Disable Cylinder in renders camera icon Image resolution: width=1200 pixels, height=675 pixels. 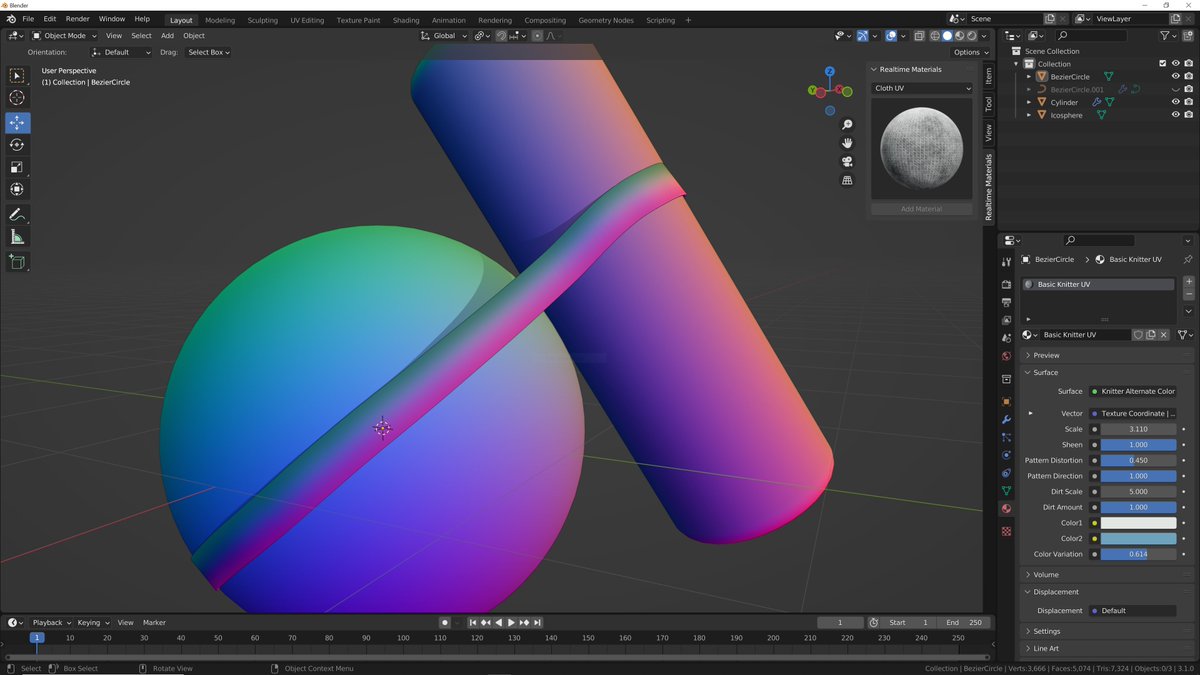1189,102
